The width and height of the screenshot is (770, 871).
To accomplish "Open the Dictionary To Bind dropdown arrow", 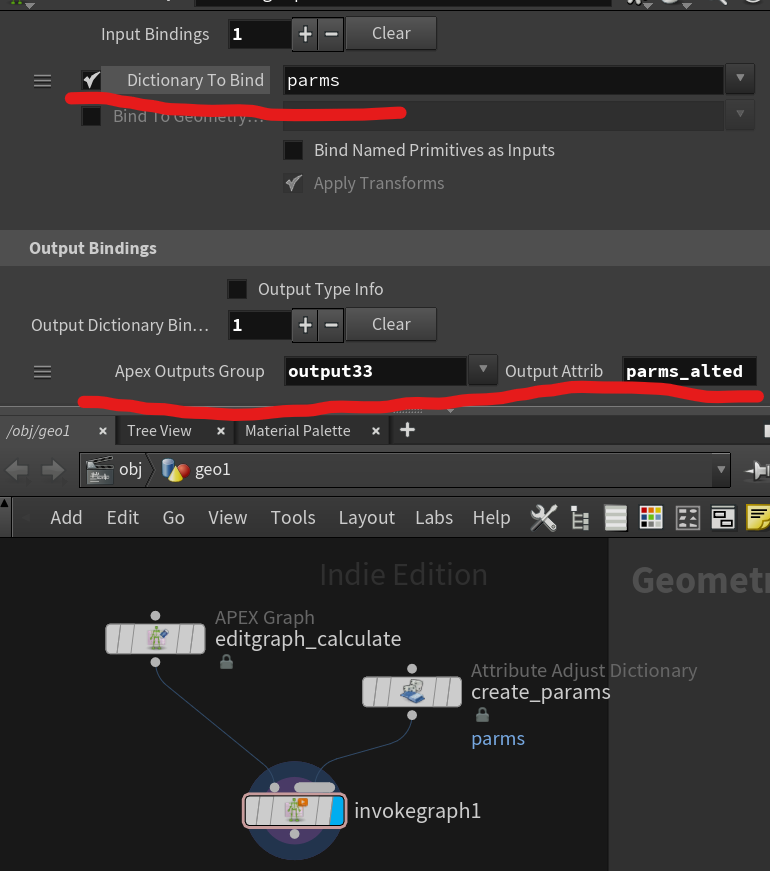I will (740, 80).
